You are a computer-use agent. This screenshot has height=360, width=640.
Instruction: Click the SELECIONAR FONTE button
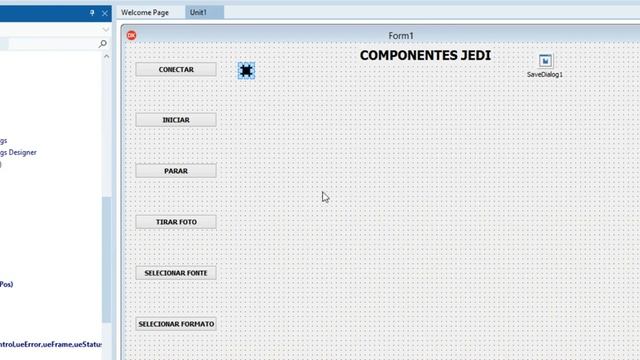point(176,273)
